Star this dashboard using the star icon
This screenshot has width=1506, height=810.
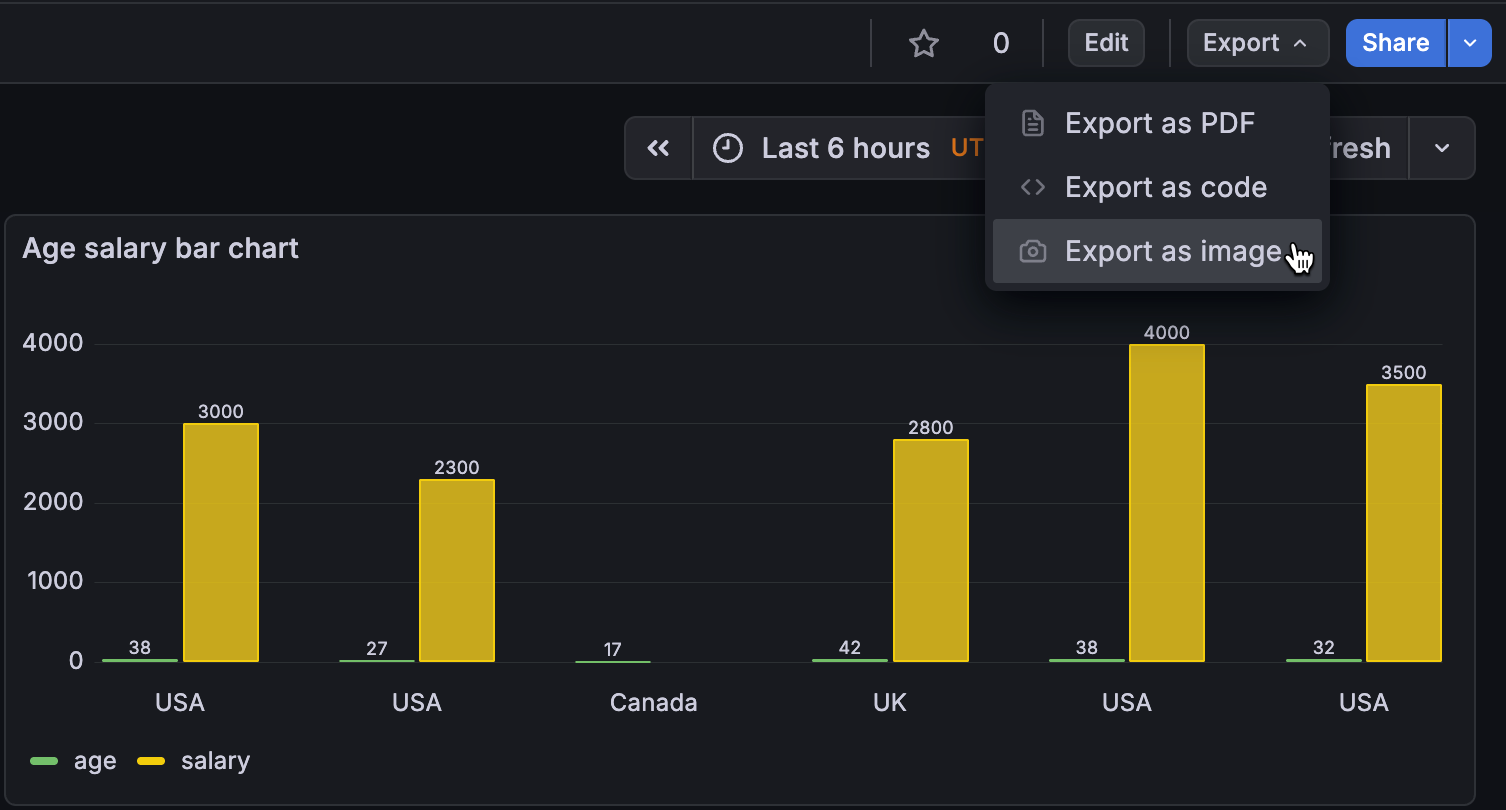923,43
